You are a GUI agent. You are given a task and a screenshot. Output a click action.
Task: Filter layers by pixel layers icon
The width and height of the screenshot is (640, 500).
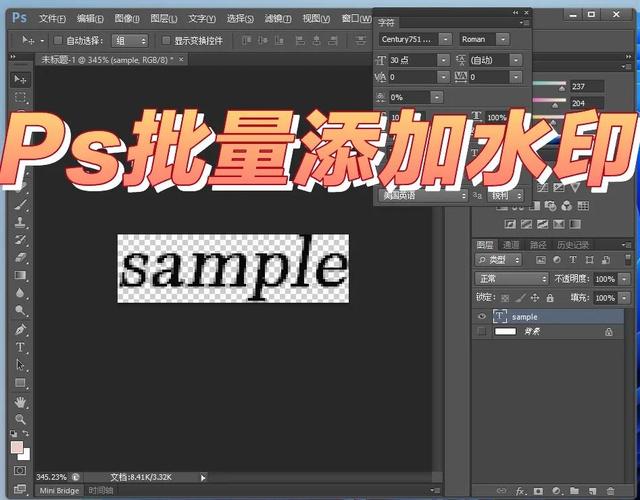coord(541,260)
